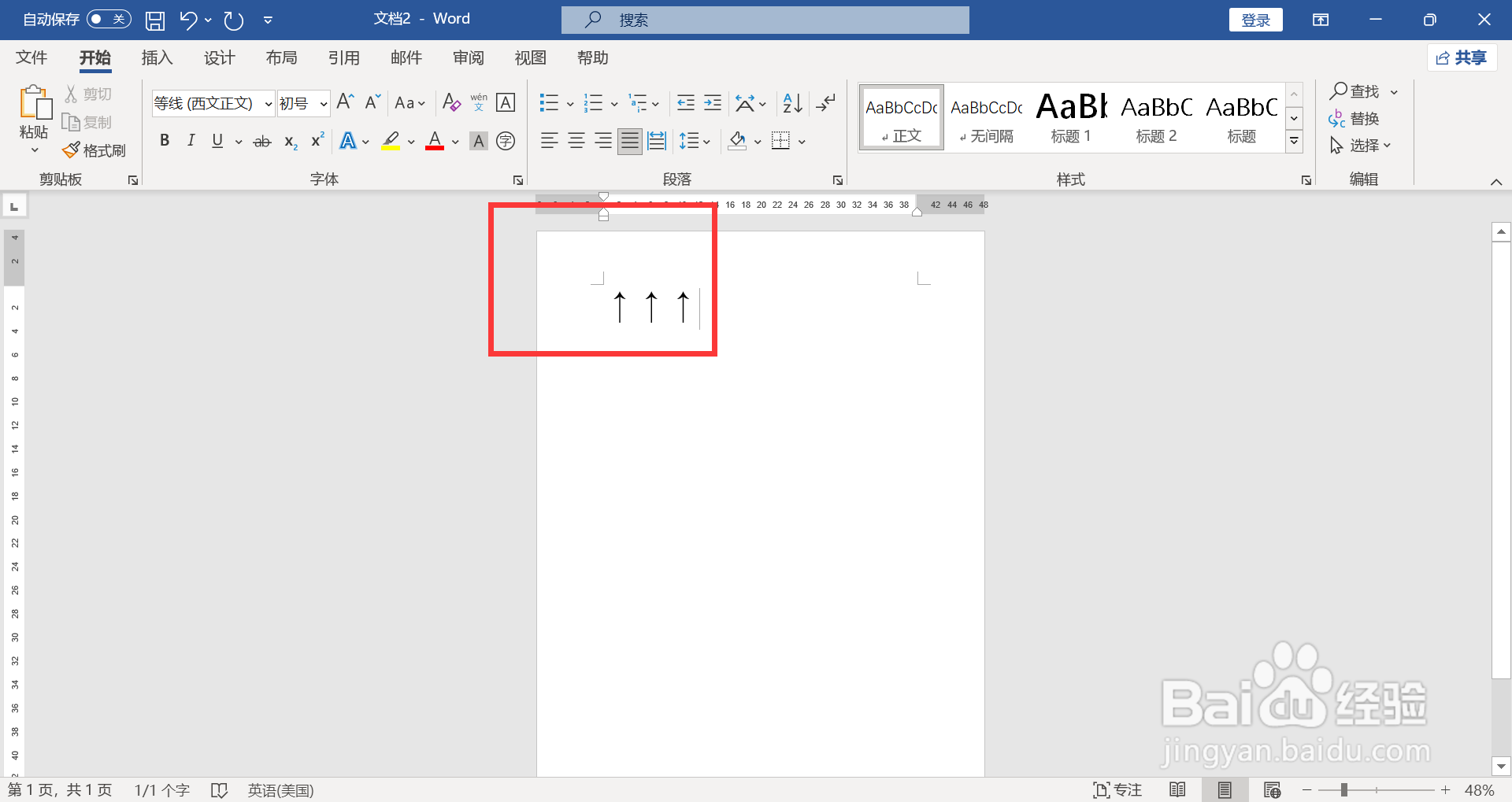Click Find (查找) button
Viewport: 1512px width, 802px height.
[x=1356, y=91]
